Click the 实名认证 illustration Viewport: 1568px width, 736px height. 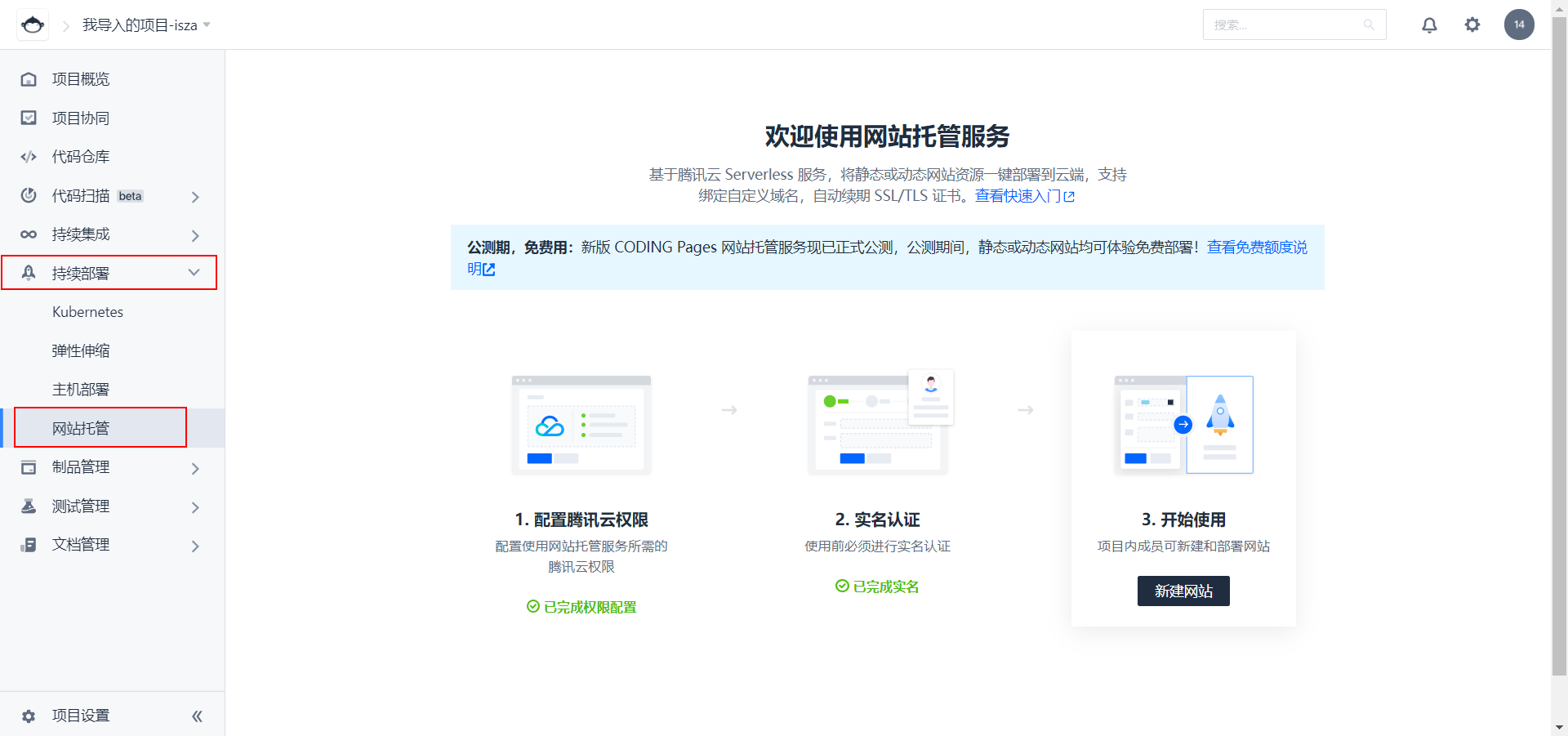point(880,422)
